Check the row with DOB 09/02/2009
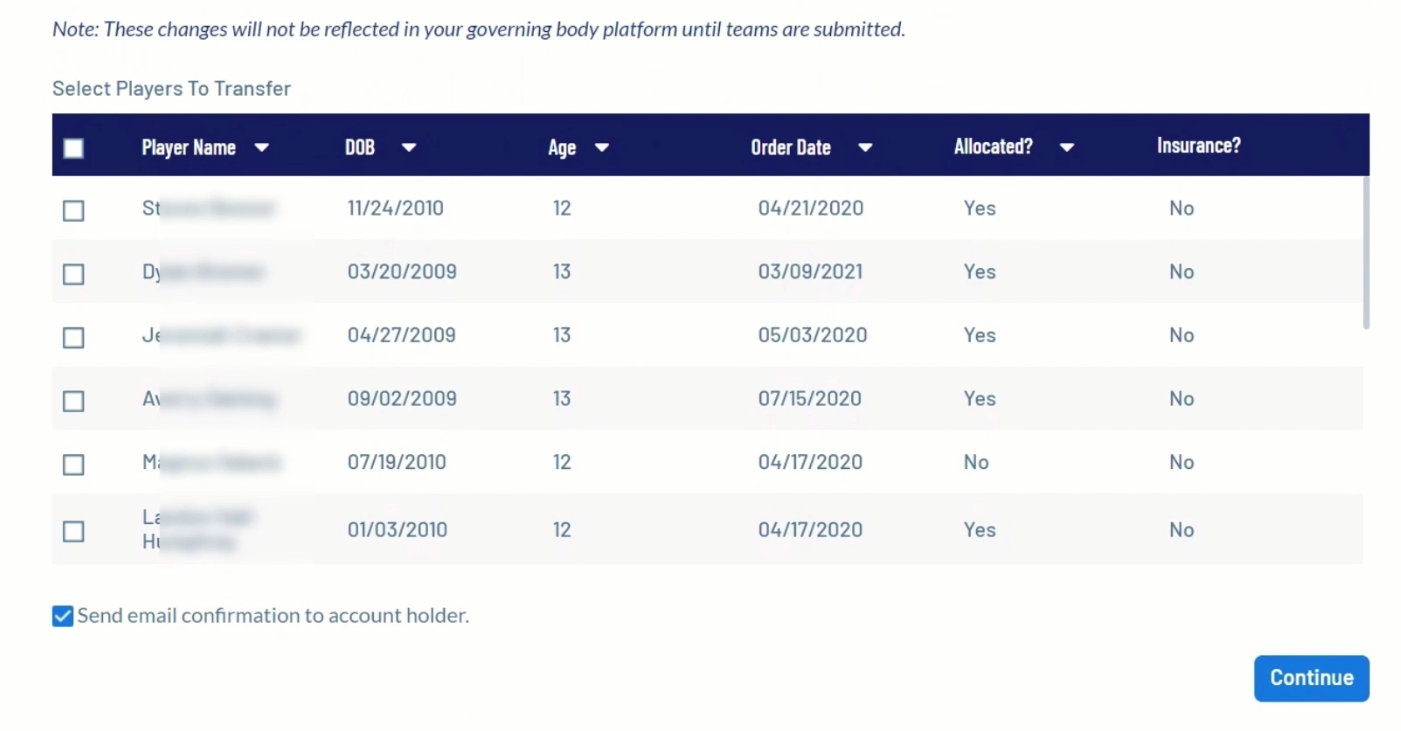This screenshot has width=1401, height=731. pyautogui.click(x=73, y=401)
